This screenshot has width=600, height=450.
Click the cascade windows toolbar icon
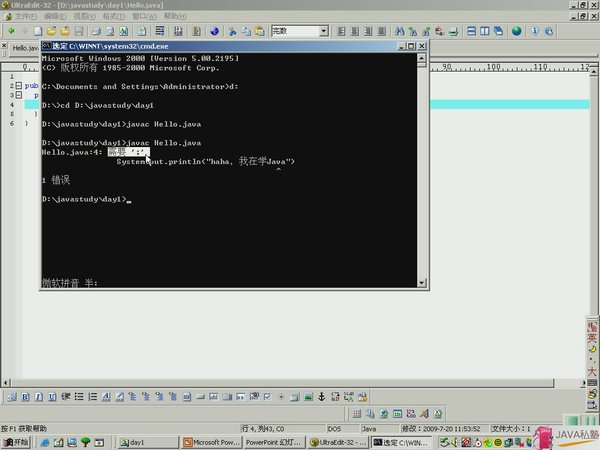pyautogui.click(x=498, y=31)
